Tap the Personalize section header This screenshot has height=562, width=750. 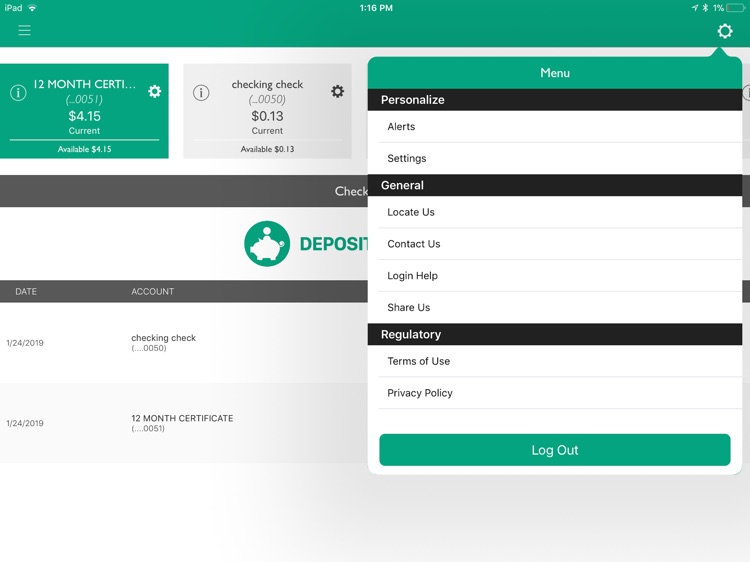pos(555,99)
